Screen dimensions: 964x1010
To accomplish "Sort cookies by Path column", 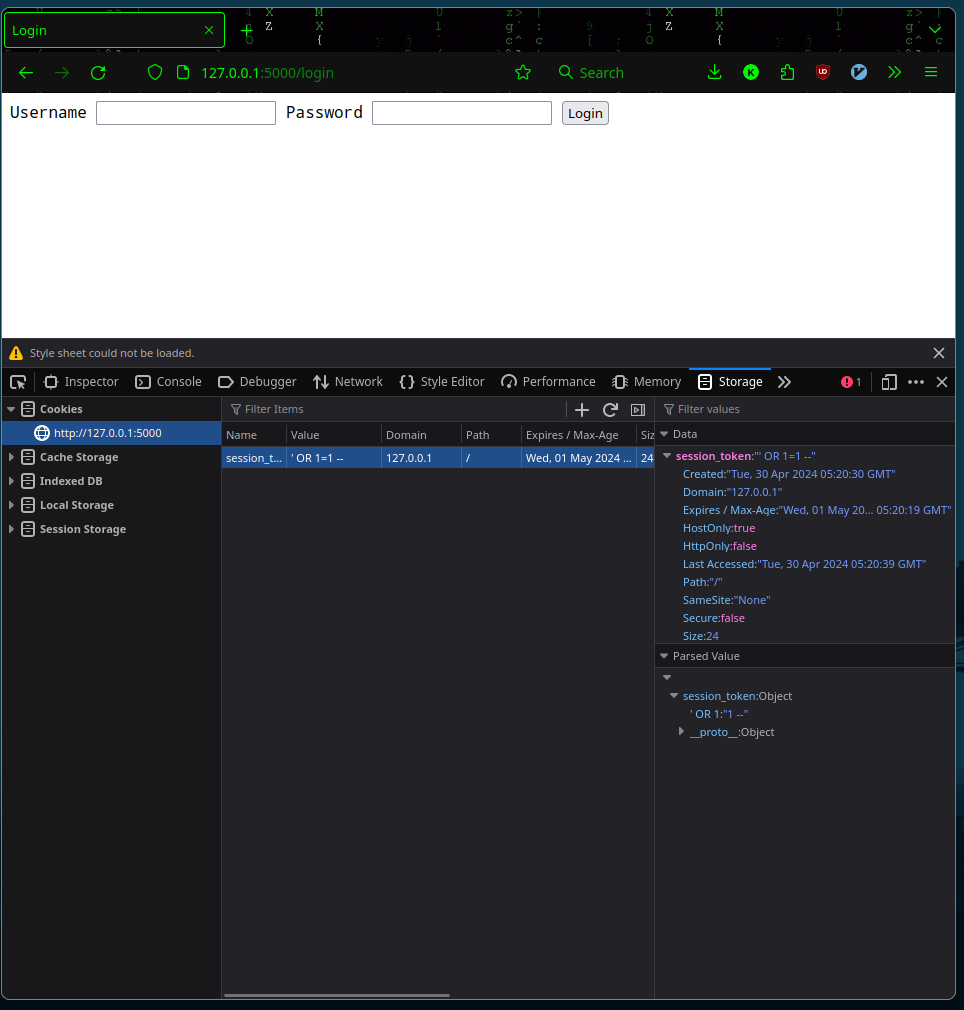I will [x=491, y=435].
